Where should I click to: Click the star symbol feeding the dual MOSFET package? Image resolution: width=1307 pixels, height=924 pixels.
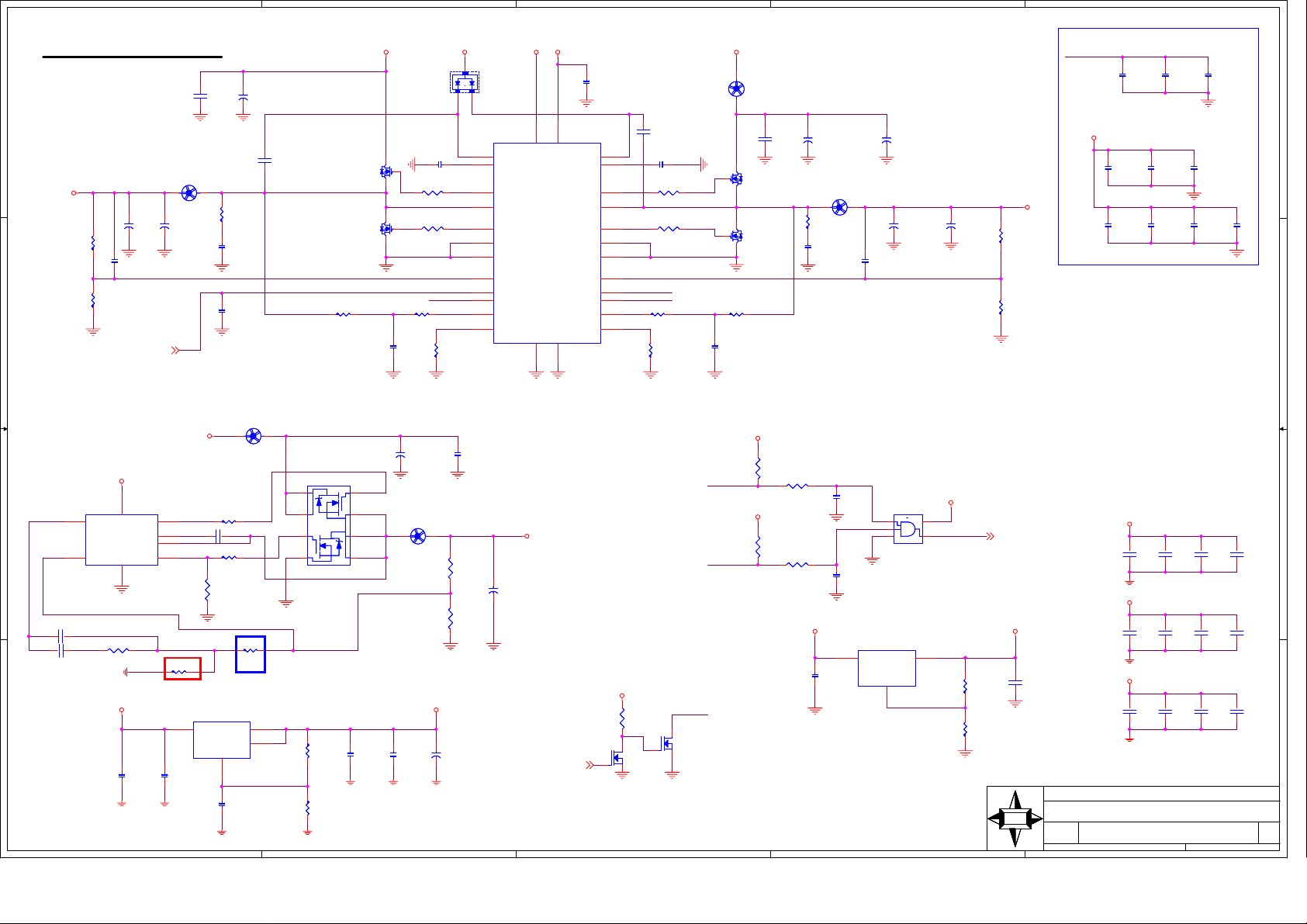click(254, 436)
